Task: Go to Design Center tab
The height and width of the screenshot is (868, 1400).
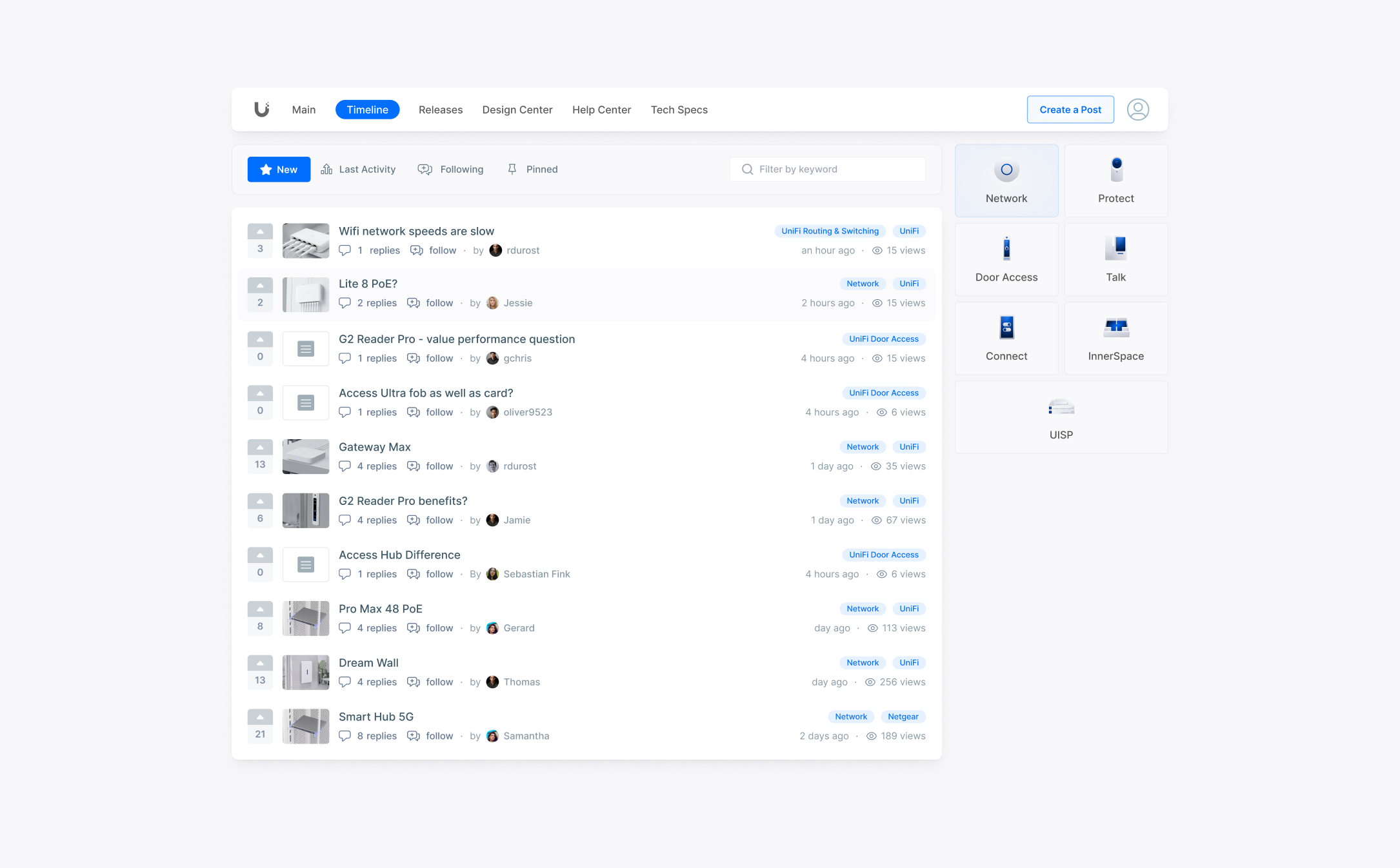Action: 517,110
